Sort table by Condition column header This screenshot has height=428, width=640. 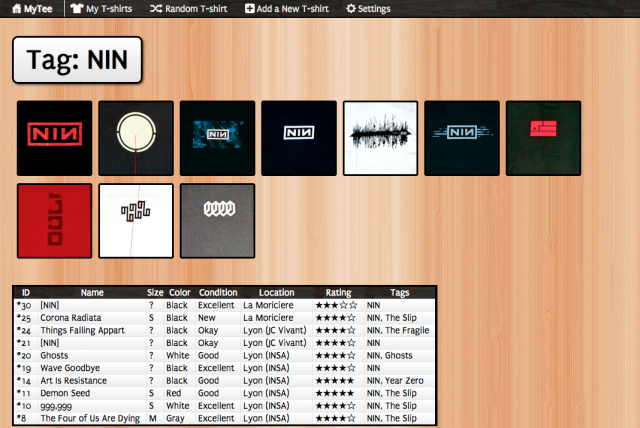pos(218,293)
